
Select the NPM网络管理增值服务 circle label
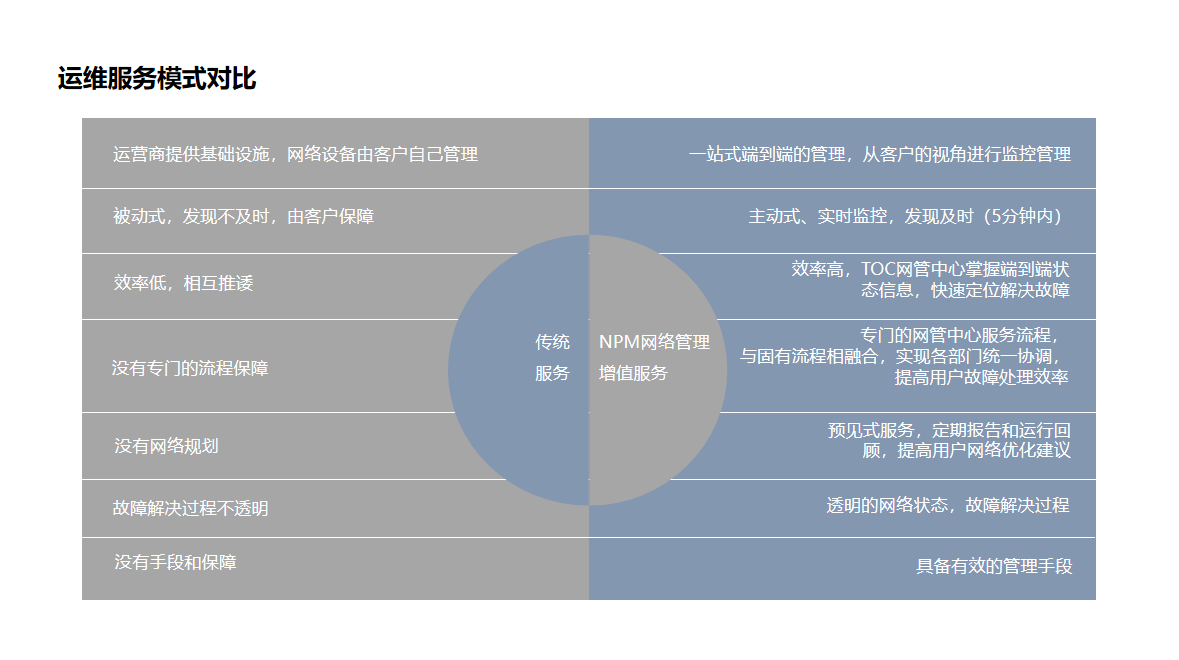pyautogui.click(x=653, y=357)
